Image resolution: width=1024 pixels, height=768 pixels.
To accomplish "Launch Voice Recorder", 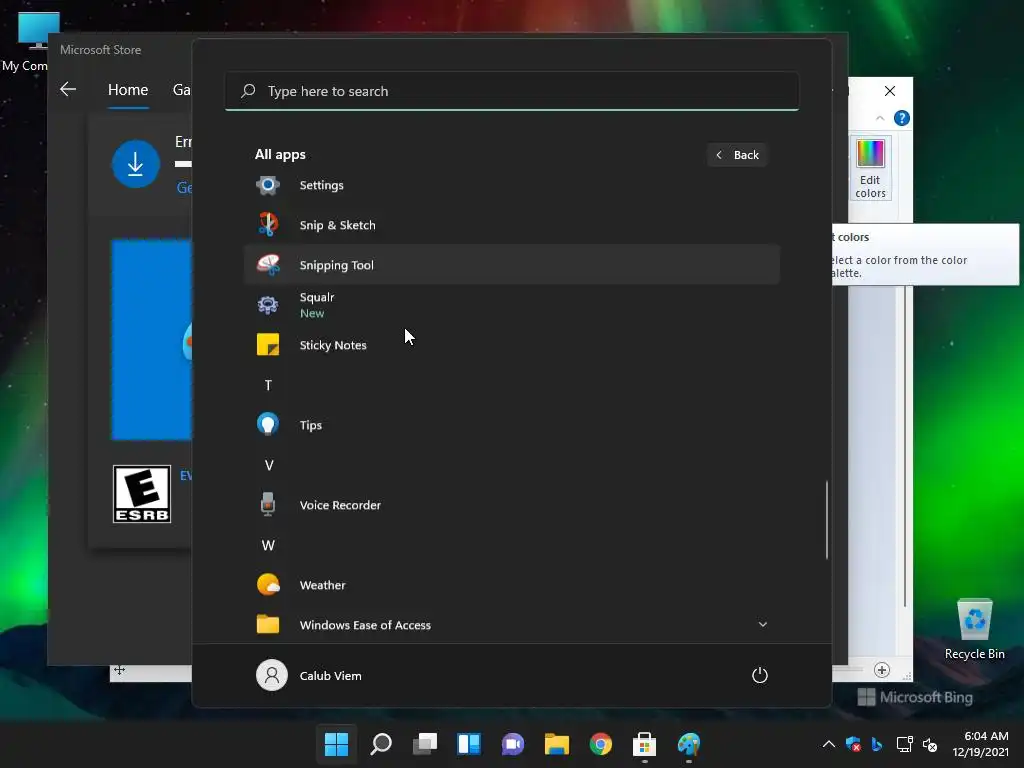I will [511, 505].
